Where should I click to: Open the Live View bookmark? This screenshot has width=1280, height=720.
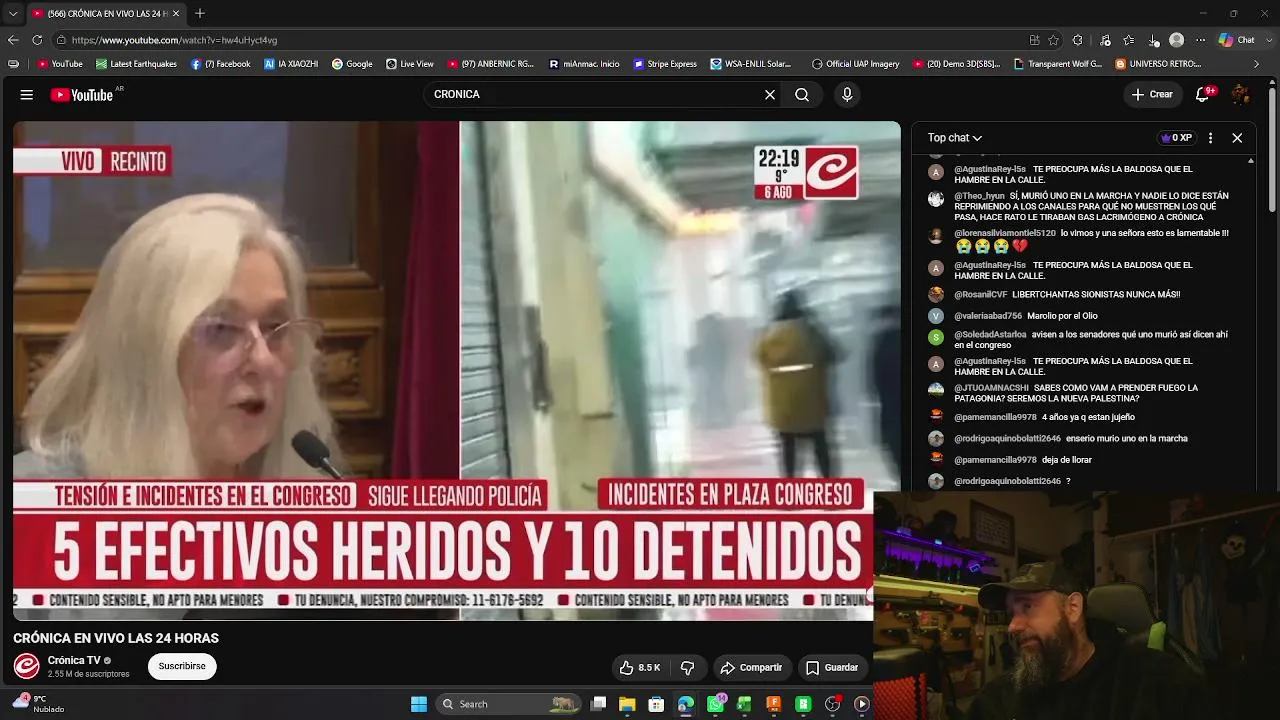410,64
